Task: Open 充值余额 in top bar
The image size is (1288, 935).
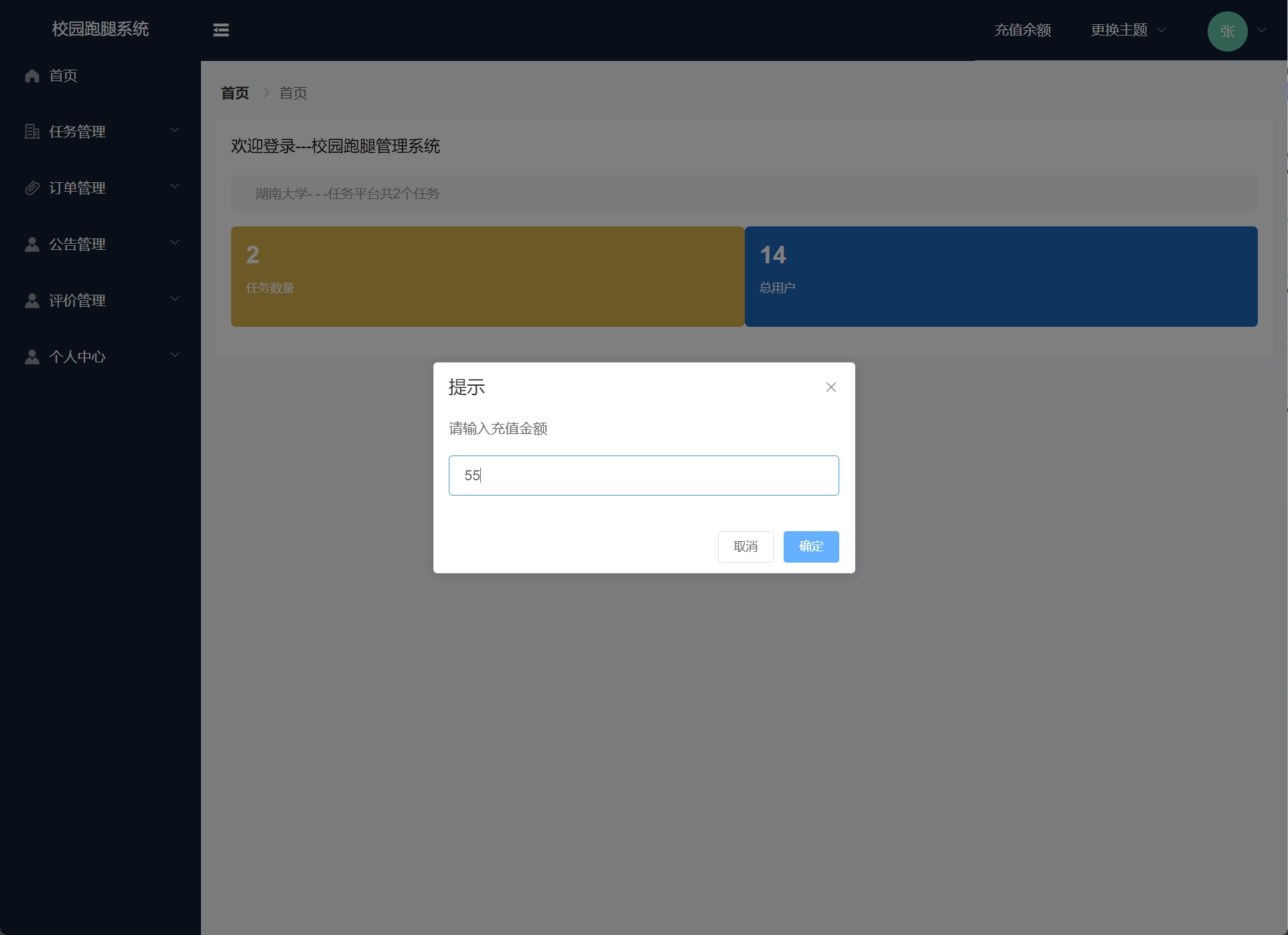Action: [1022, 30]
